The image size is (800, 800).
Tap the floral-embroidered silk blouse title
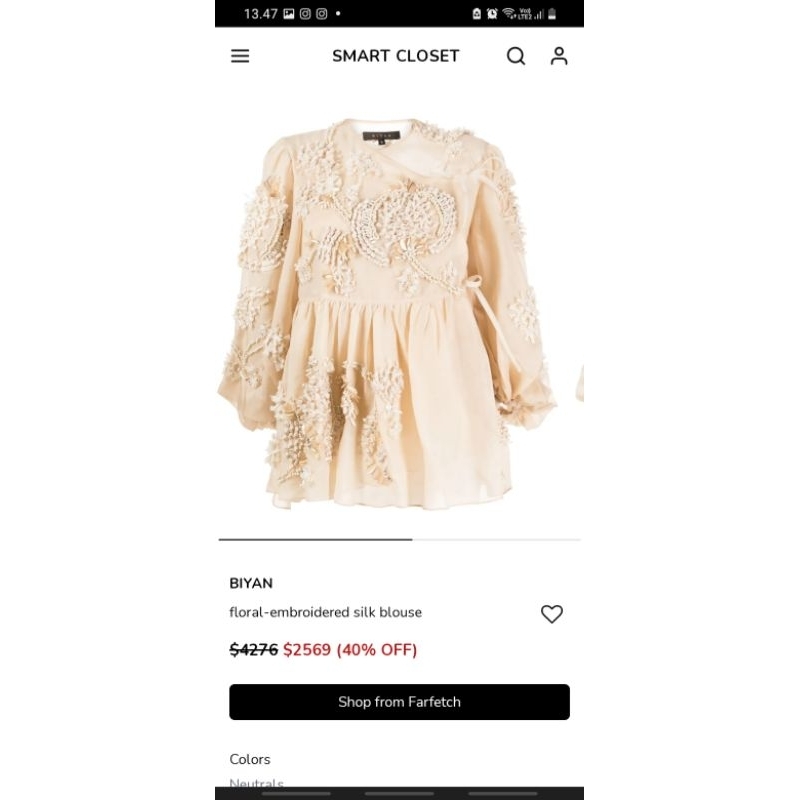pyautogui.click(x=326, y=612)
